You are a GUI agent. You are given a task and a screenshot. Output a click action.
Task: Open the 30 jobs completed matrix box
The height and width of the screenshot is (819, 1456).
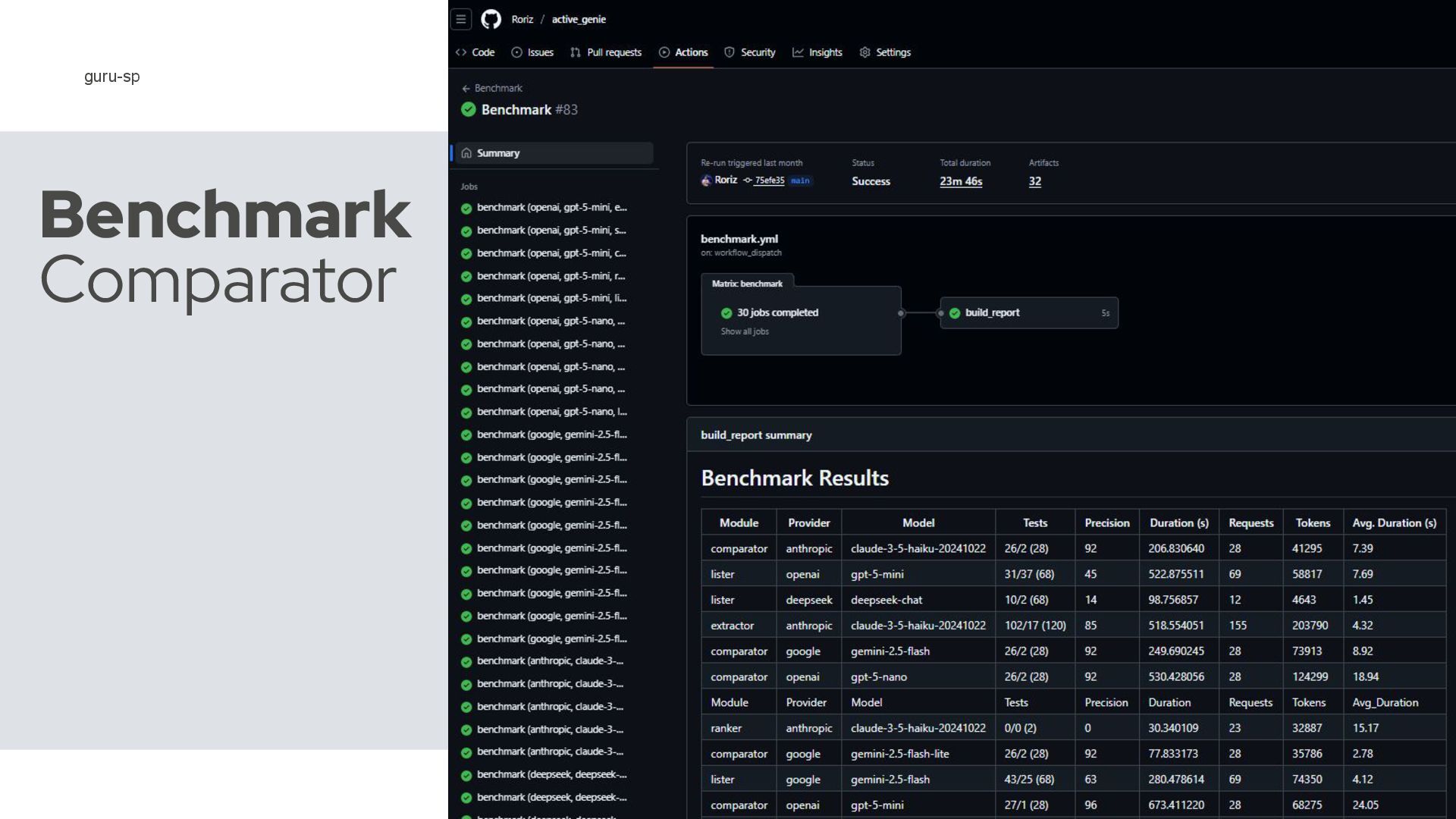[x=777, y=312]
